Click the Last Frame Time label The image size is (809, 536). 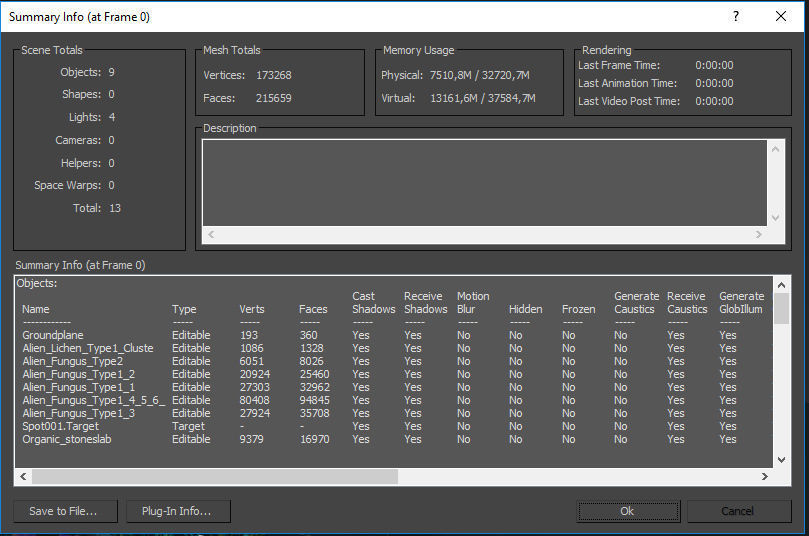point(619,66)
